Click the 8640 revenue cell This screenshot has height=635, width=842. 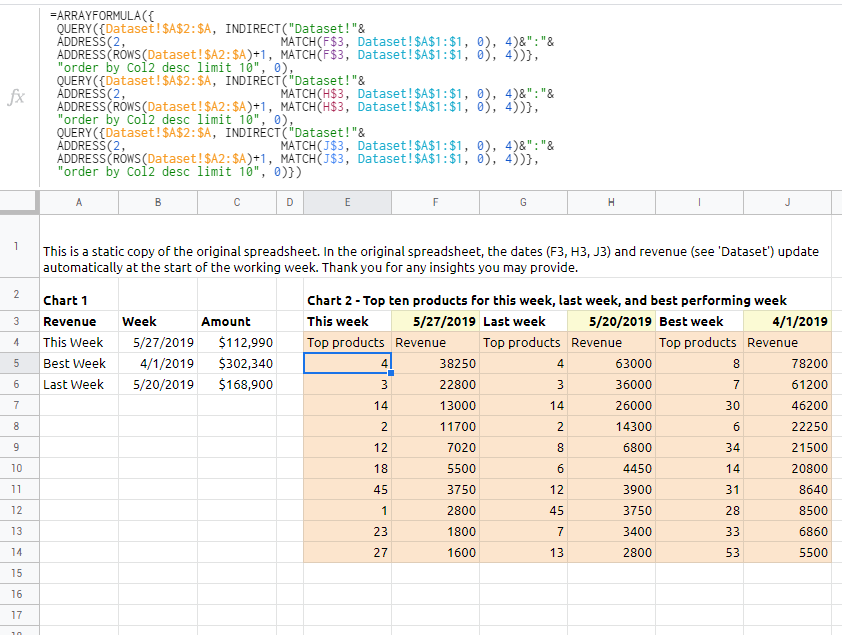coord(788,489)
